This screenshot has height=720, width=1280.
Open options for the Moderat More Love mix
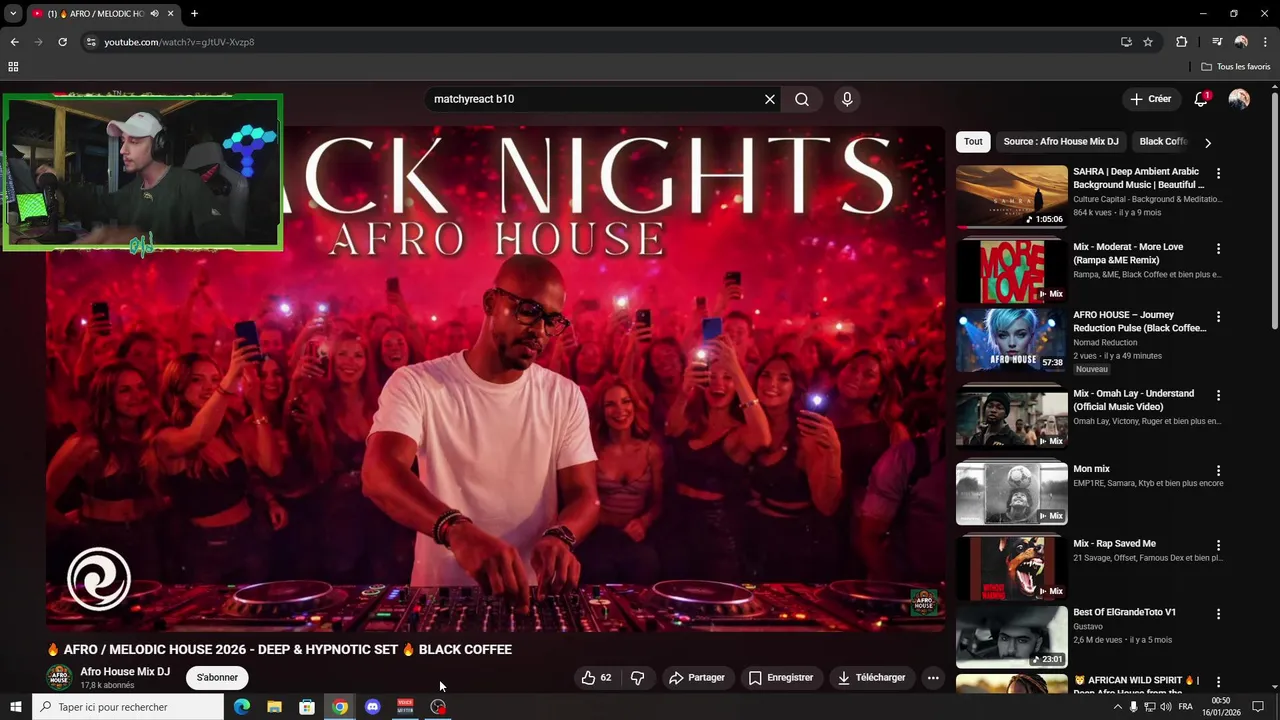coord(1218,248)
